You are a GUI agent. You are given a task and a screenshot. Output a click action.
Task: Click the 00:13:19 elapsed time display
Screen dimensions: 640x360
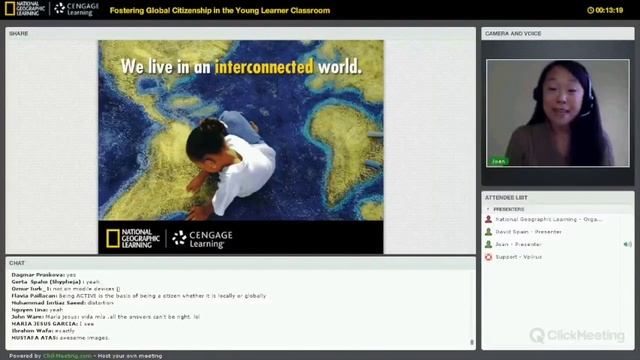click(x=609, y=10)
